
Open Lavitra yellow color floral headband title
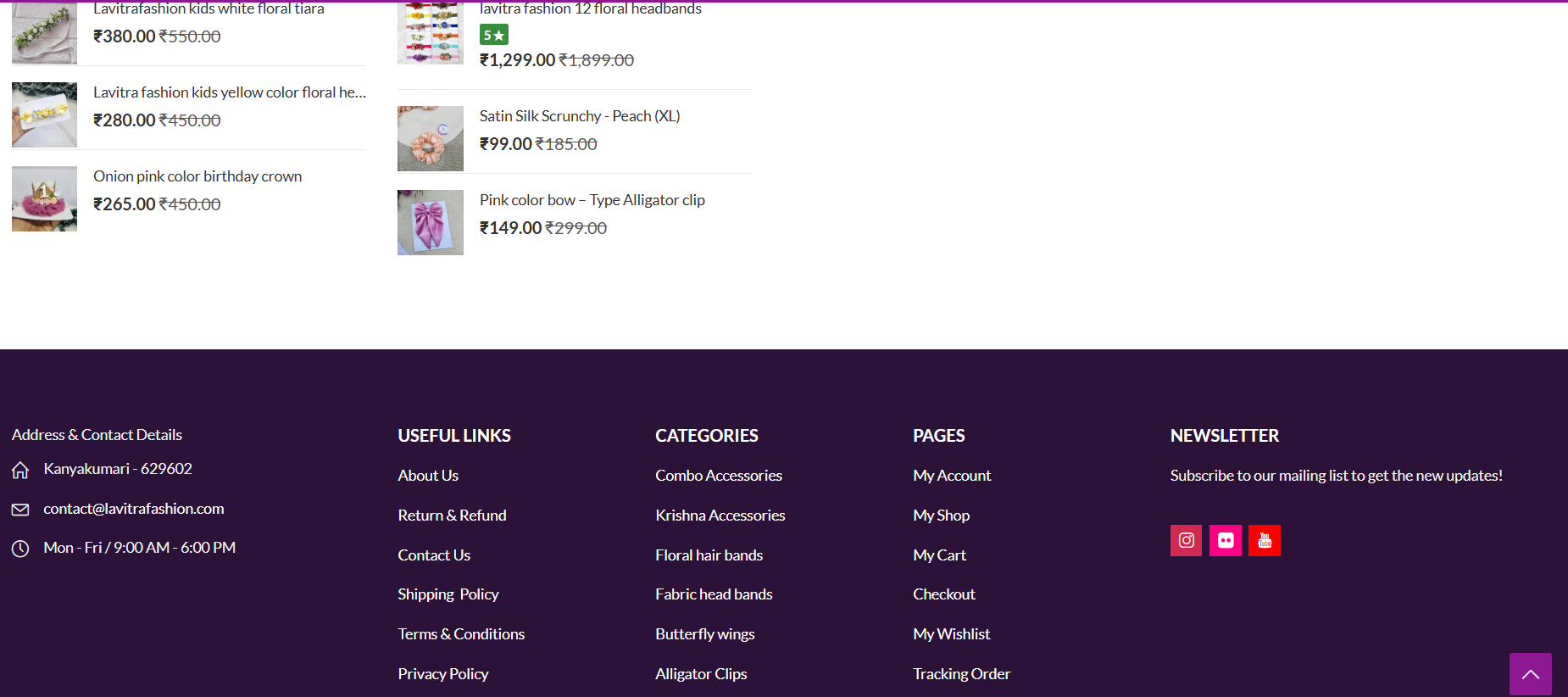click(229, 92)
